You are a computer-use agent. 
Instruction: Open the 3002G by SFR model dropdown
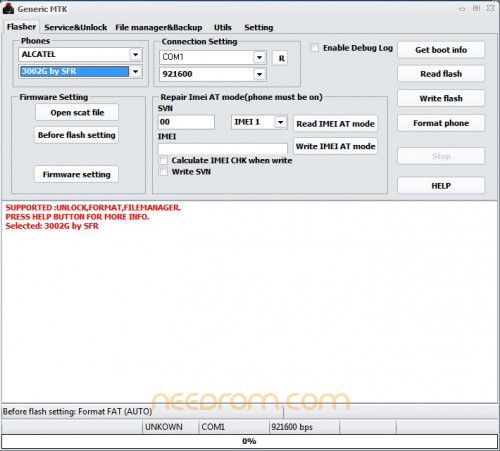(135, 71)
